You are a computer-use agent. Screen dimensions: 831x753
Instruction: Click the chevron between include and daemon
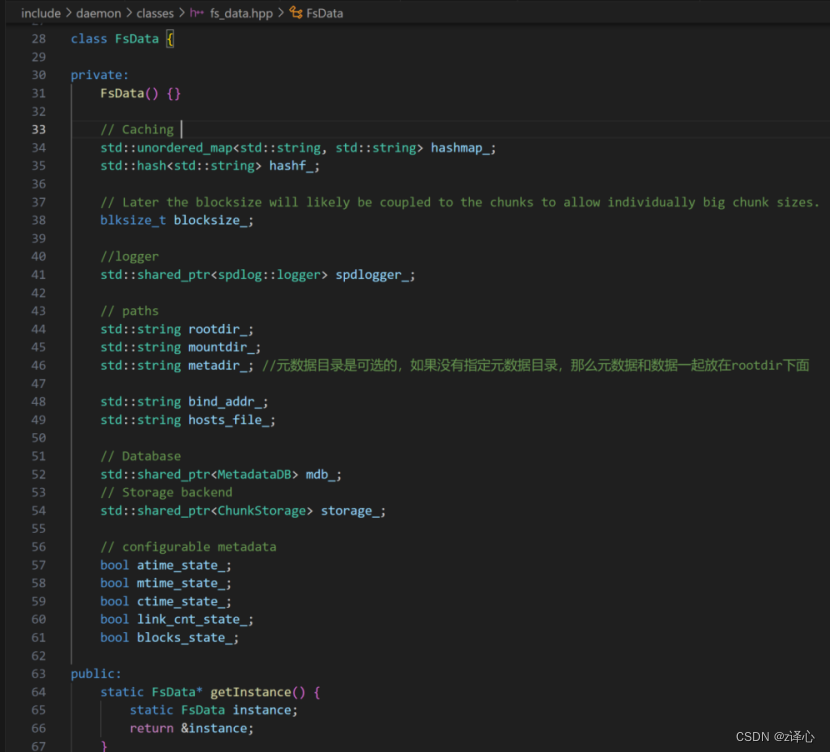tap(68, 14)
